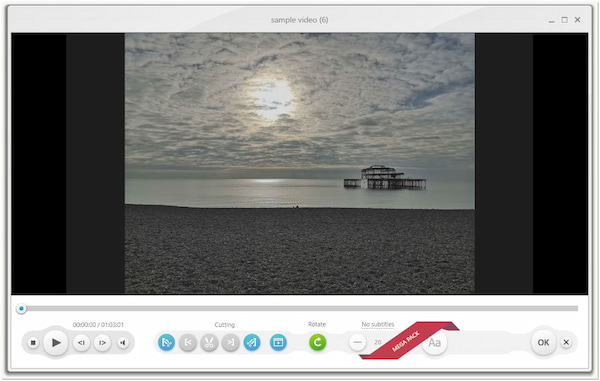The image size is (600, 381).
Task: Open the Aa subtitle font settings
Action: (434, 343)
